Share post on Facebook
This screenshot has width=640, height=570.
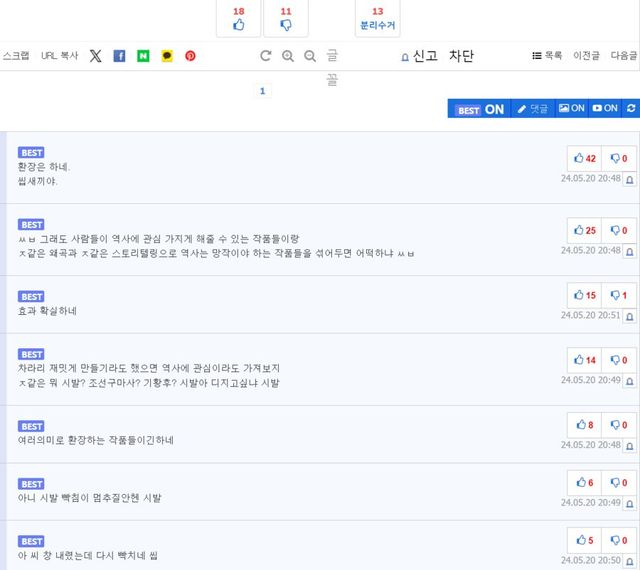(x=119, y=56)
